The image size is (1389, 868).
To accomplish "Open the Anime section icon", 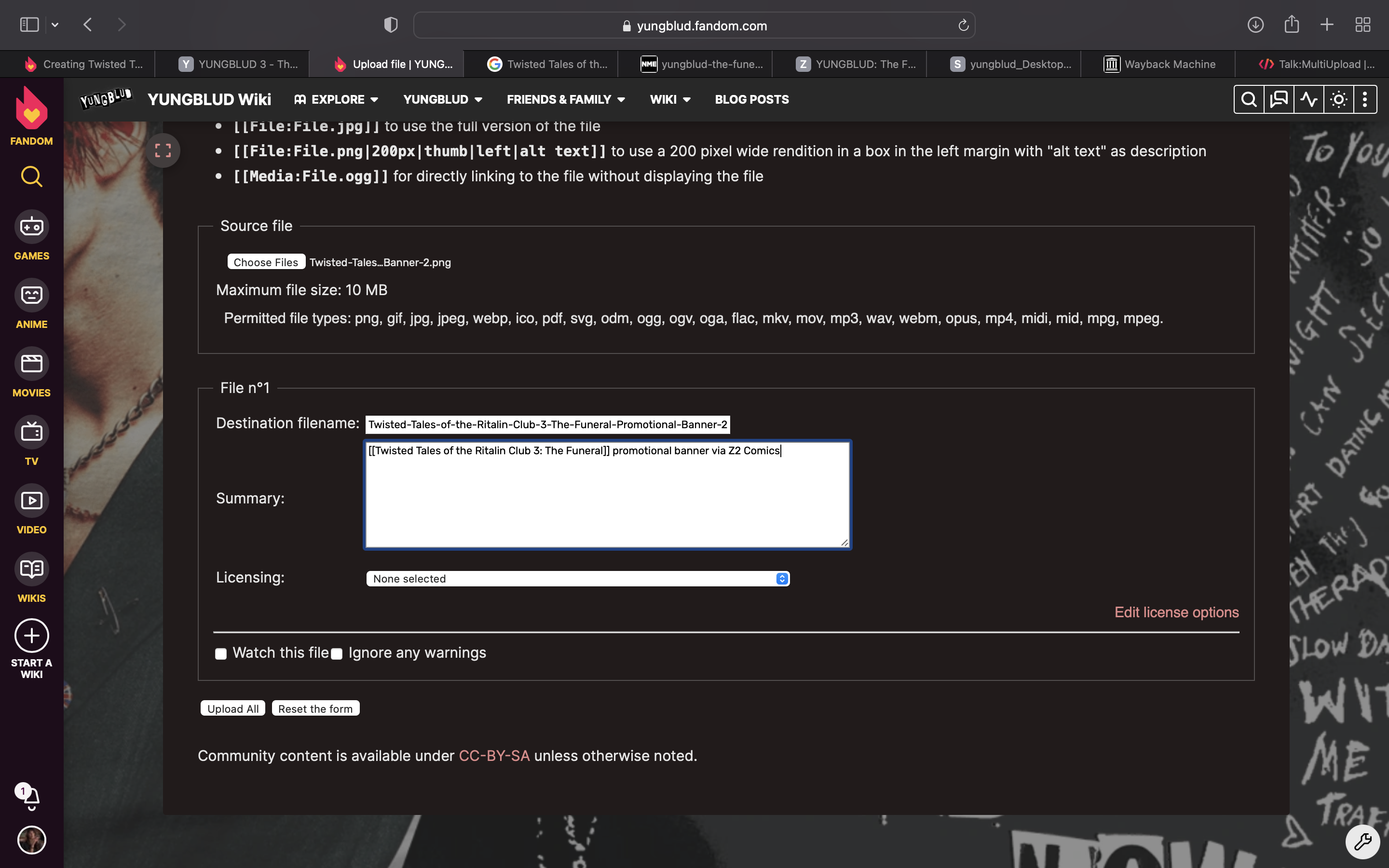I will 31,295.
